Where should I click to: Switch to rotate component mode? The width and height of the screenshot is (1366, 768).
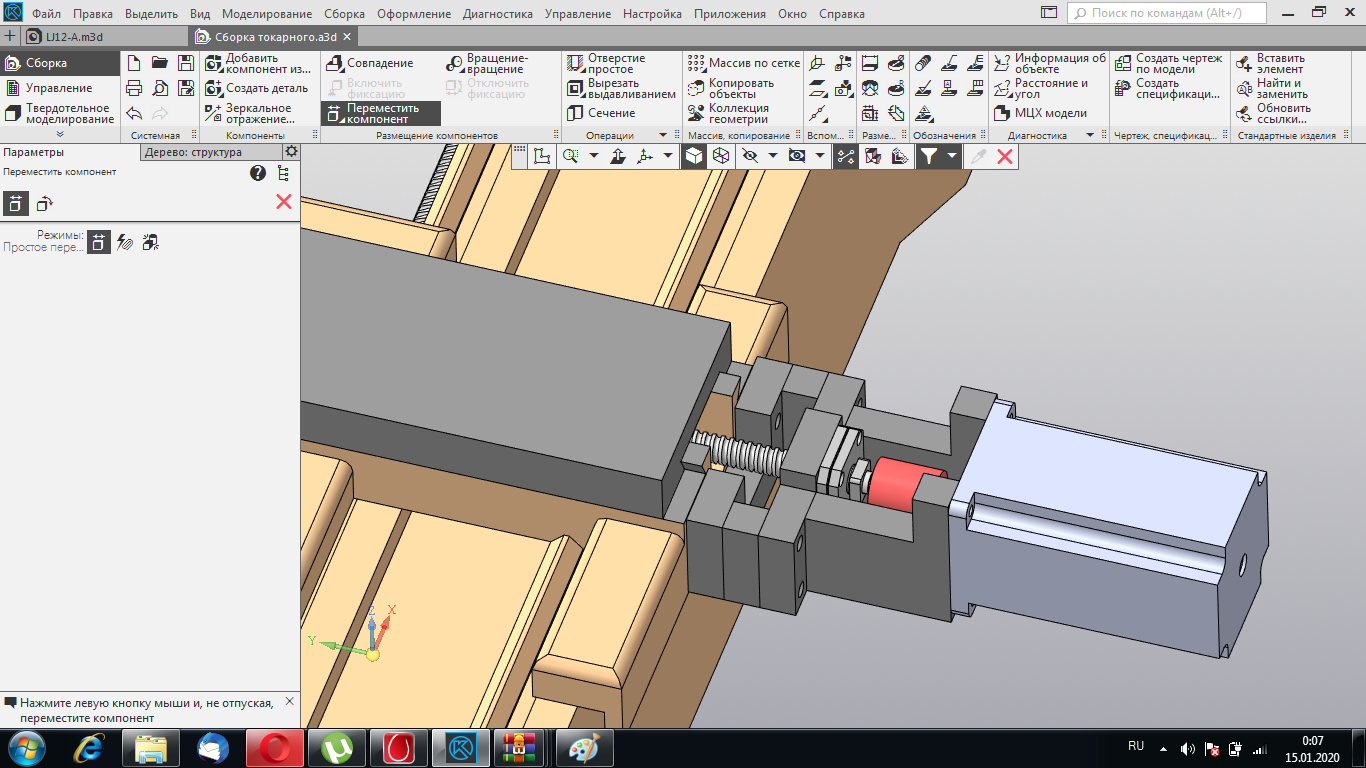pyautogui.click(x=44, y=203)
